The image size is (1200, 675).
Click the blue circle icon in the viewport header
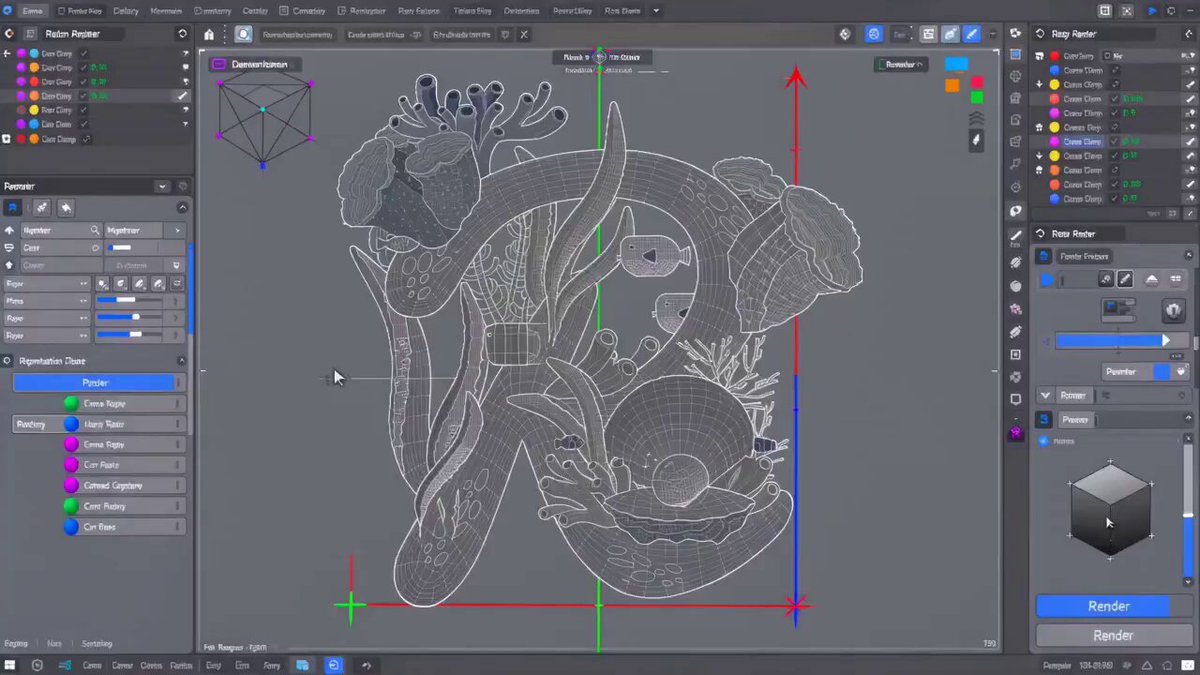(874, 34)
